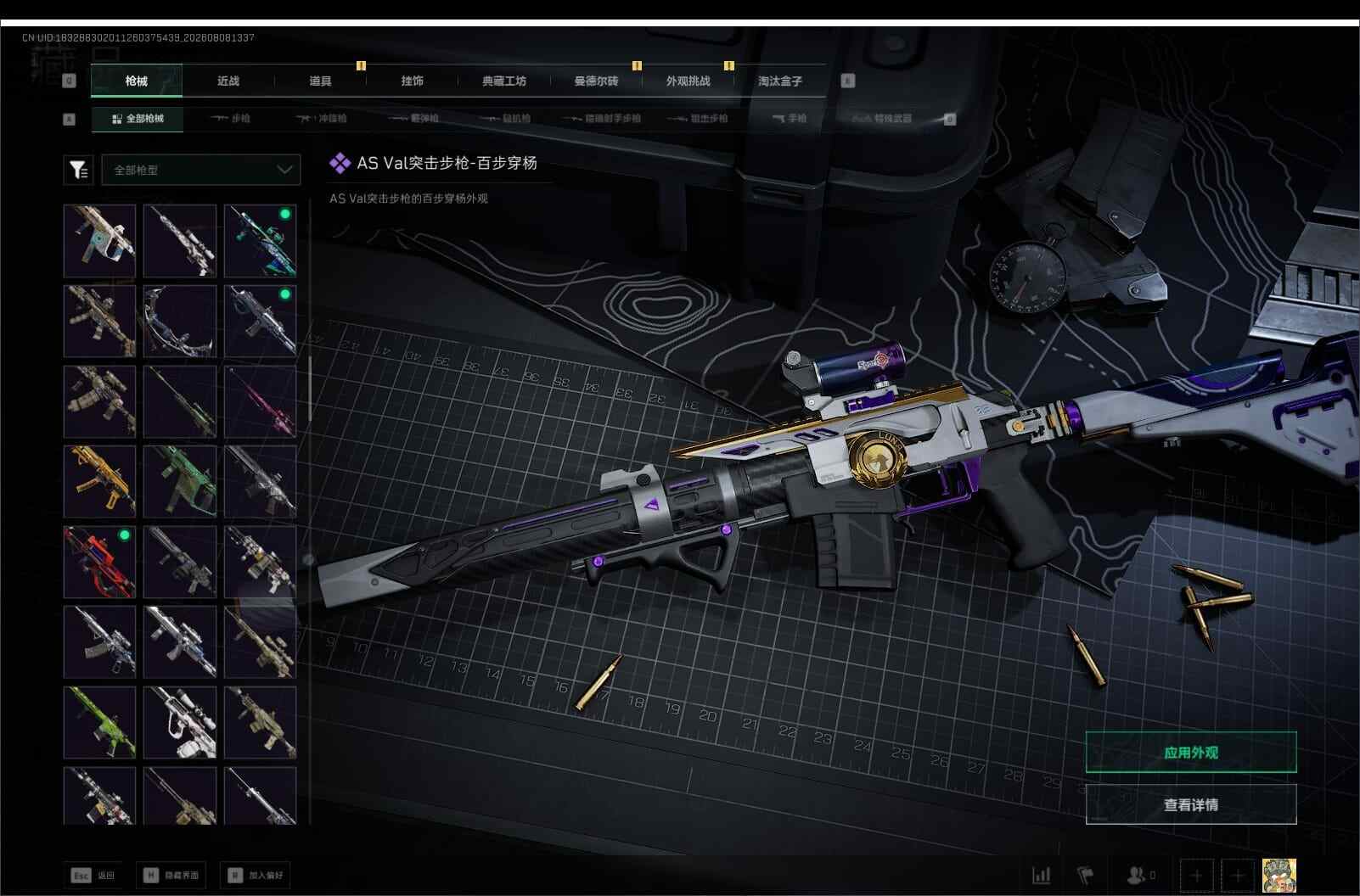Screen dimensions: 1360x896
Task: Click the skin list scrollbar handle
Action: [x=309, y=389]
